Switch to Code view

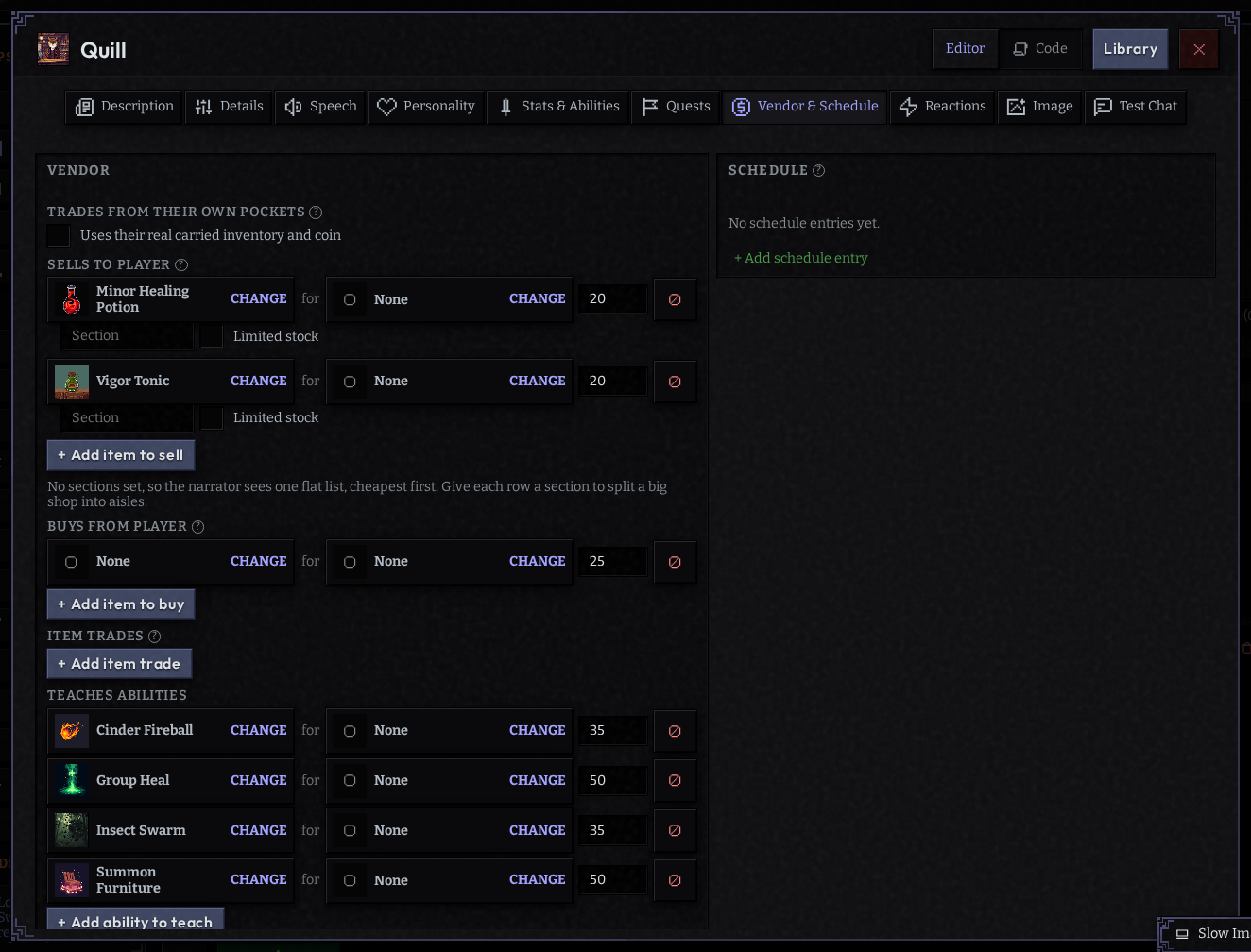(x=1040, y=49)
